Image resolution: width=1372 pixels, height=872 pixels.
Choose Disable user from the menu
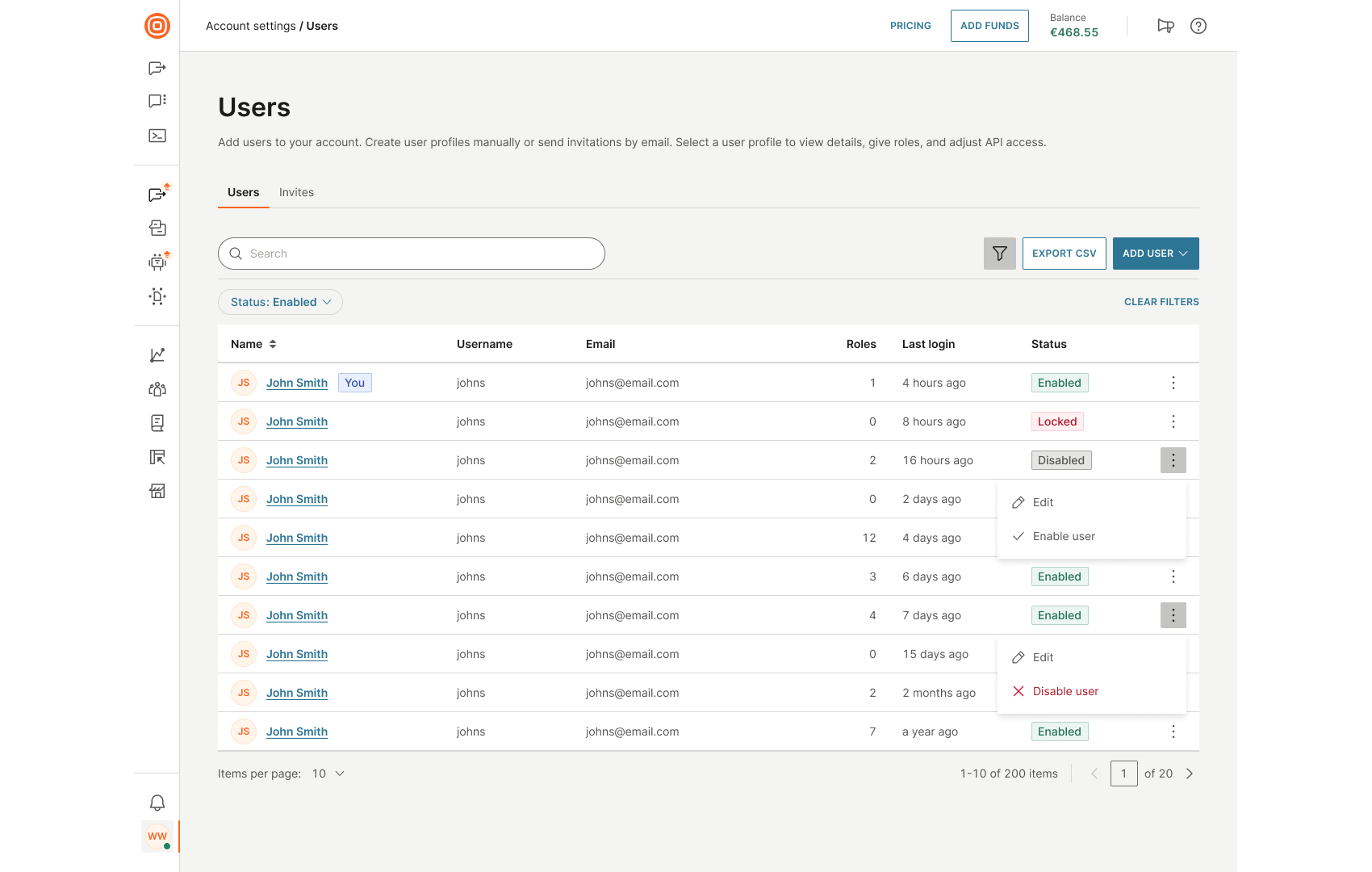click(1092, 691)
